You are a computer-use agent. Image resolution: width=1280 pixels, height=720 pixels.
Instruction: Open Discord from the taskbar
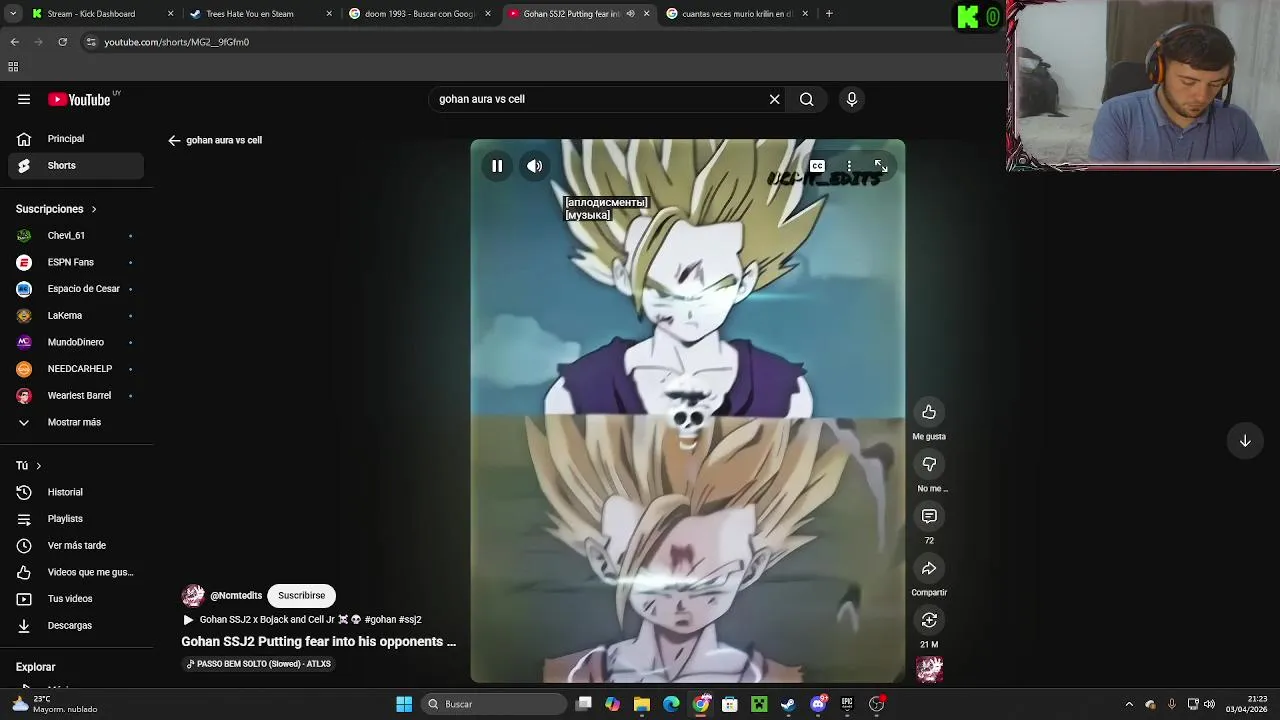pyautogui.click(x=818, y=704)
